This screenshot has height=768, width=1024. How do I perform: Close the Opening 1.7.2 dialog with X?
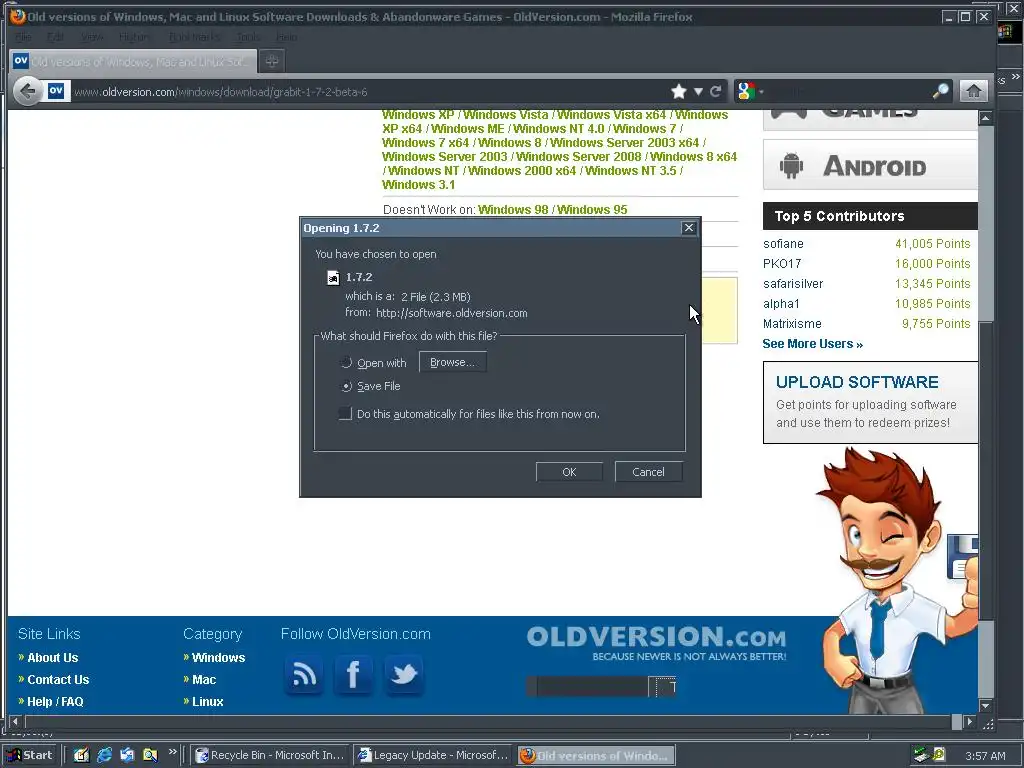[688, 227]
